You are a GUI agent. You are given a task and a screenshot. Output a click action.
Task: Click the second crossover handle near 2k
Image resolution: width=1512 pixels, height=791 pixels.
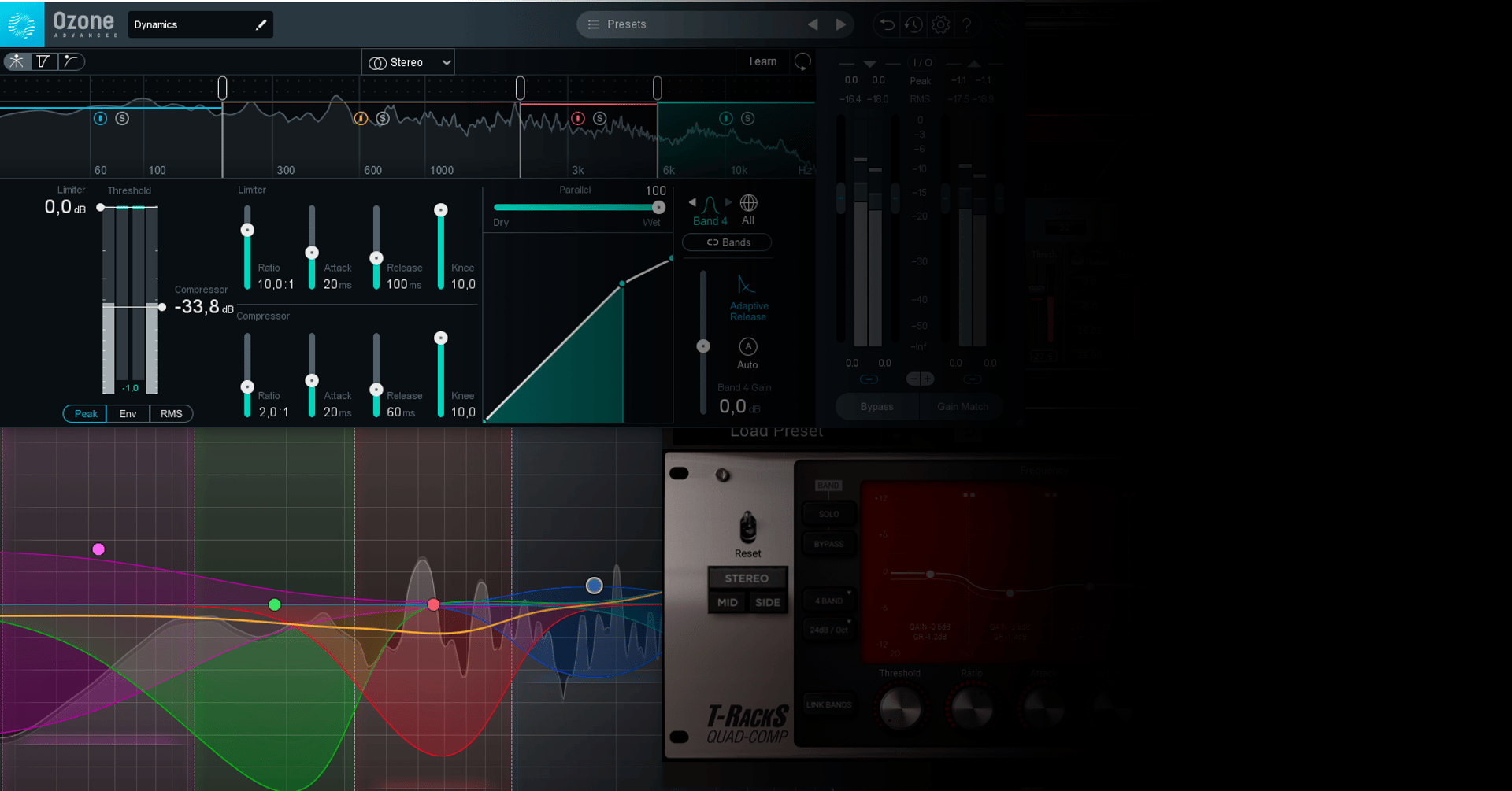coord(521,88)
